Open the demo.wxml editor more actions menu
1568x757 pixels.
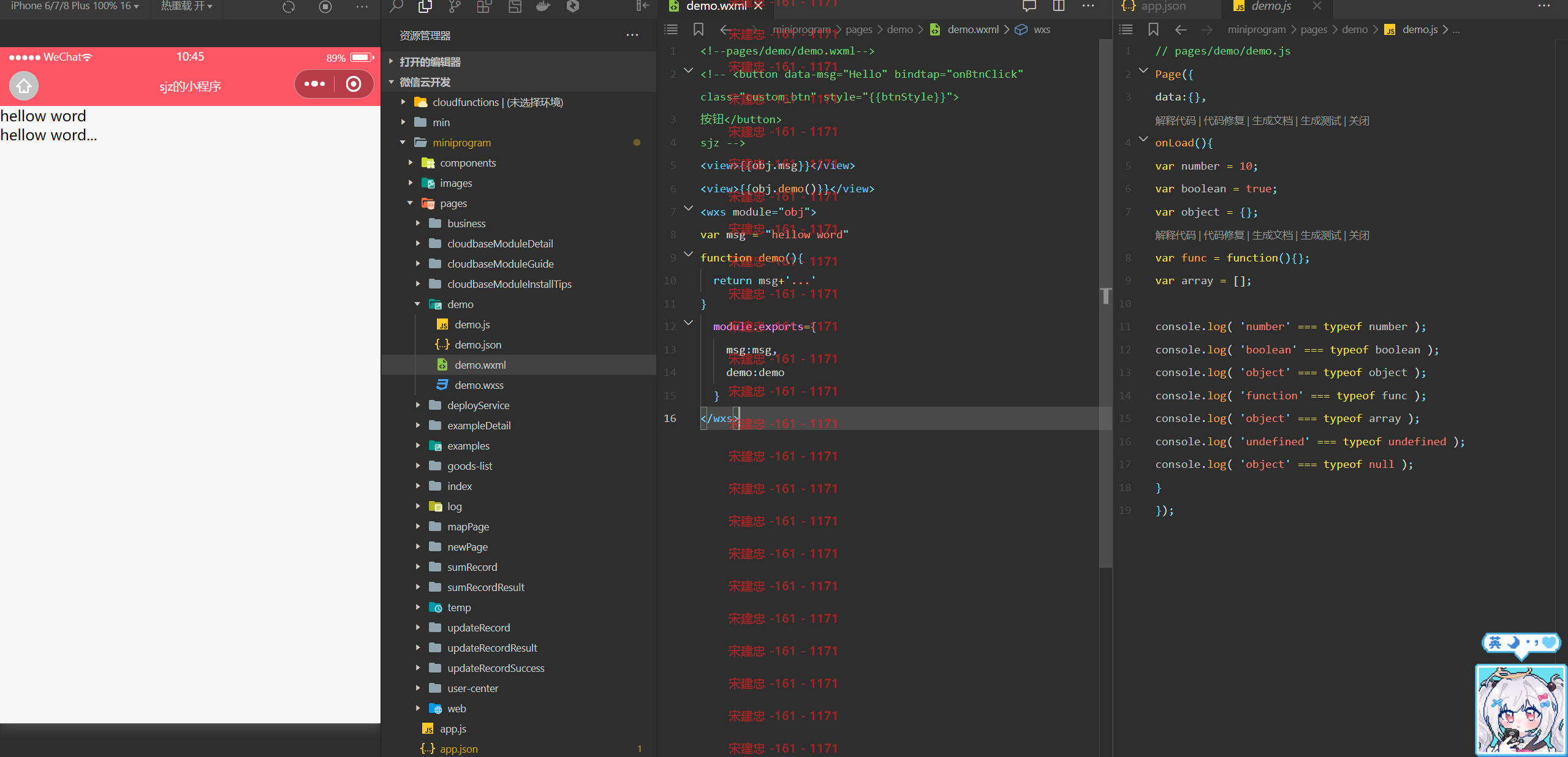[1088, 6]
